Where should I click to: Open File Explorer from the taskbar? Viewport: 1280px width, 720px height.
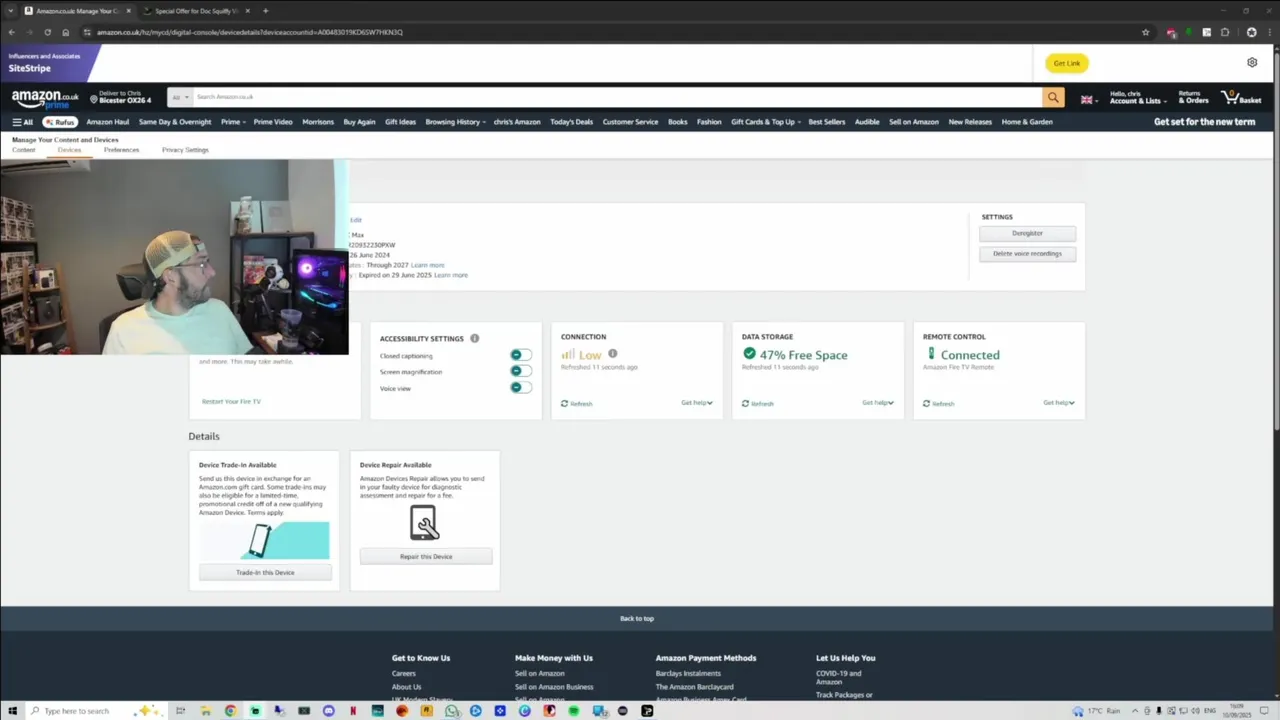(205, 711)
